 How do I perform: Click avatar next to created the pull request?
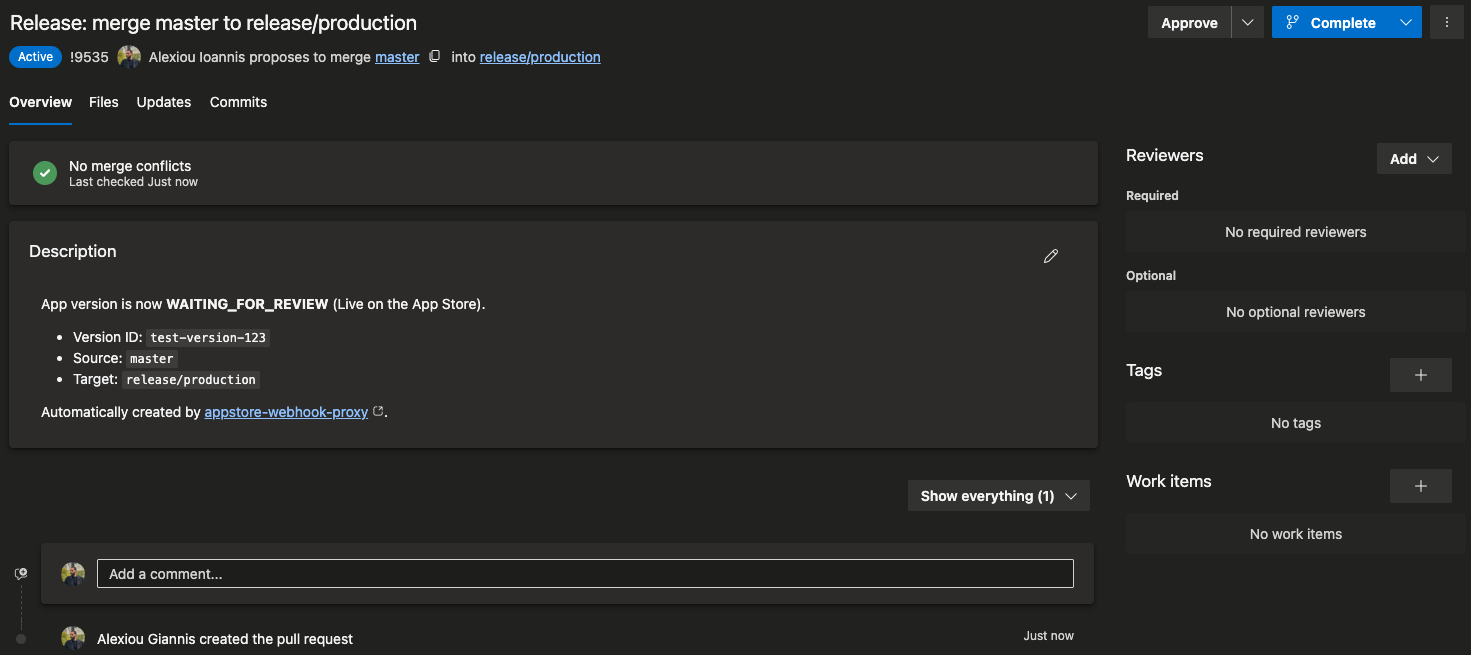click(73, 639)
